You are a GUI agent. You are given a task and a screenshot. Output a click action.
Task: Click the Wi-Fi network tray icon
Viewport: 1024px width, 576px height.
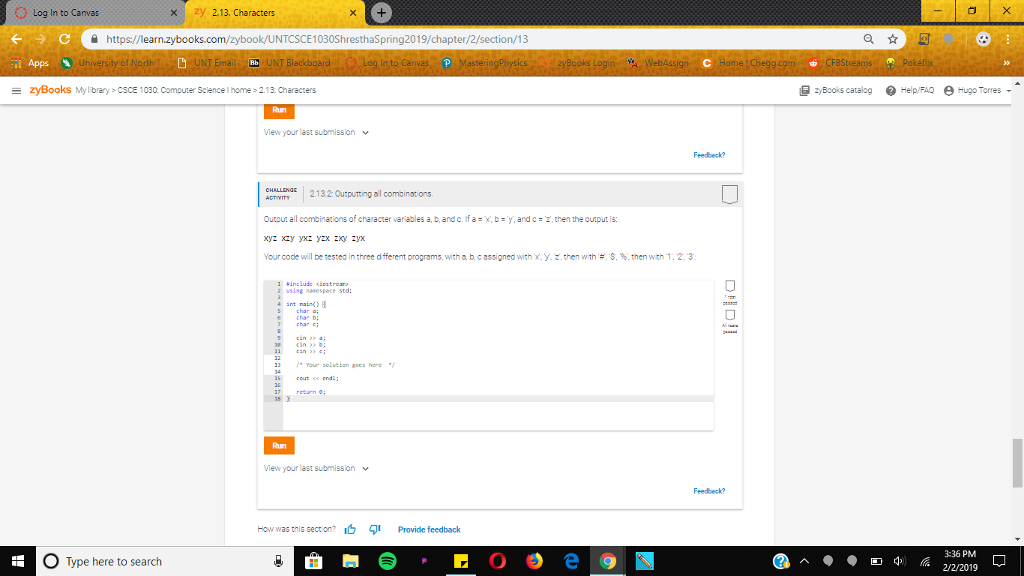point(925,561)
